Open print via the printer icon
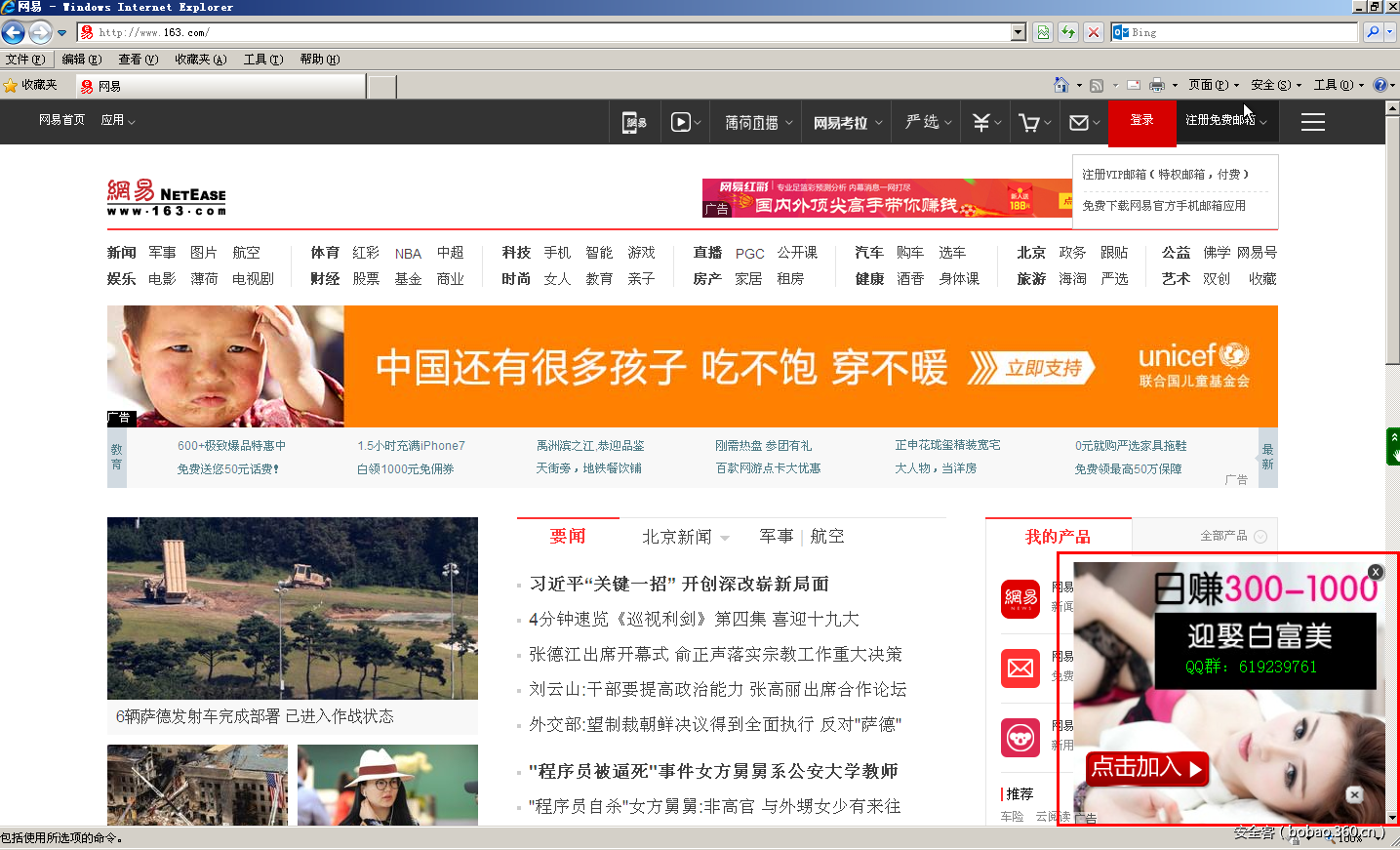 click(x=1159, y=85)
